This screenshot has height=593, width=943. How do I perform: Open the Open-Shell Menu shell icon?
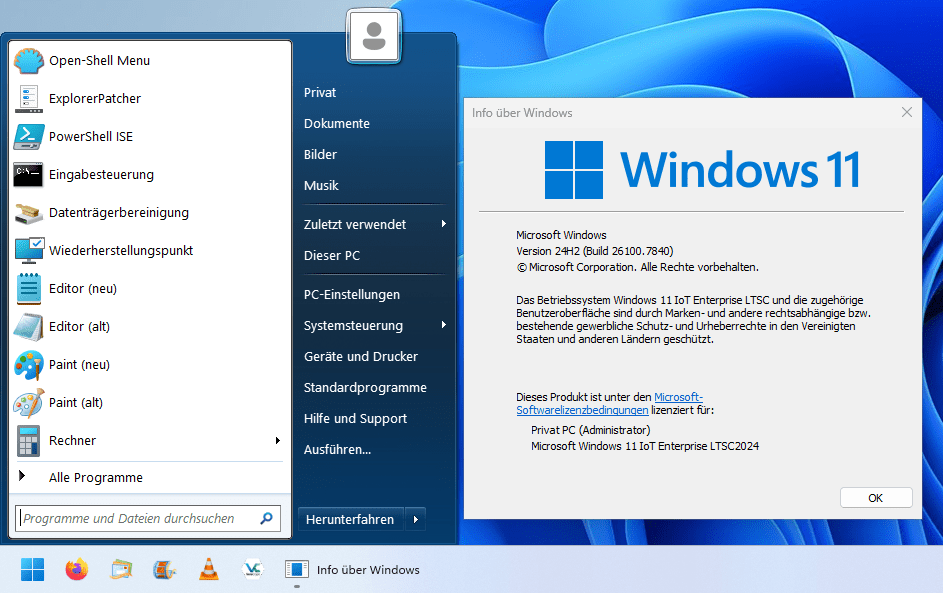28,61
